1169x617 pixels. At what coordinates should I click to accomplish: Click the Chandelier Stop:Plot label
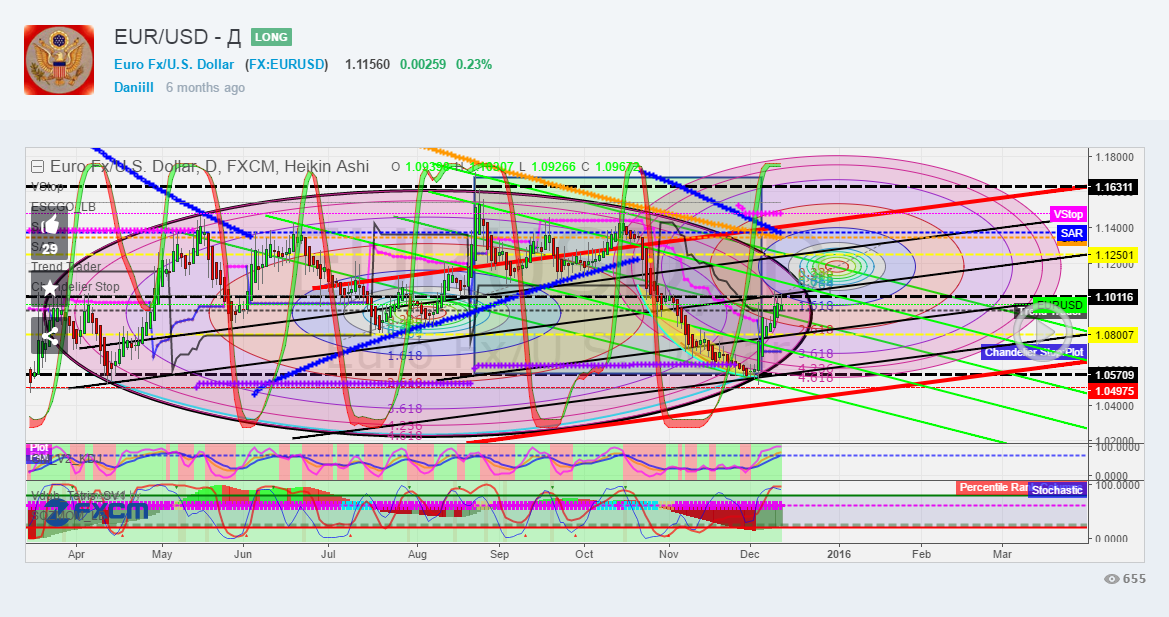pyautogui.click(x=1033, y=352)
